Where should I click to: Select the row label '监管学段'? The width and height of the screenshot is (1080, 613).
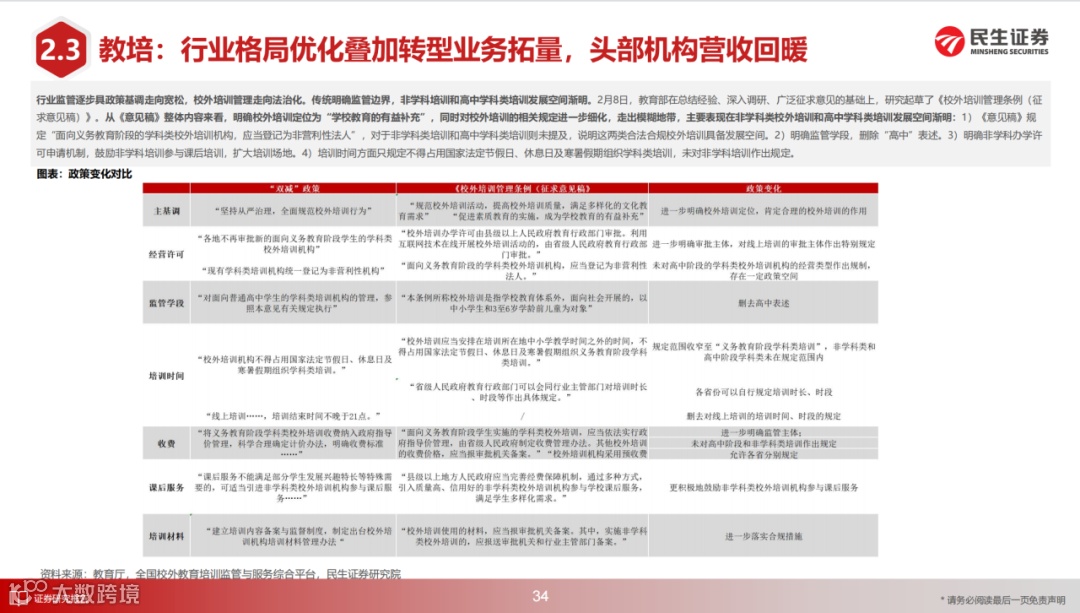166,302
